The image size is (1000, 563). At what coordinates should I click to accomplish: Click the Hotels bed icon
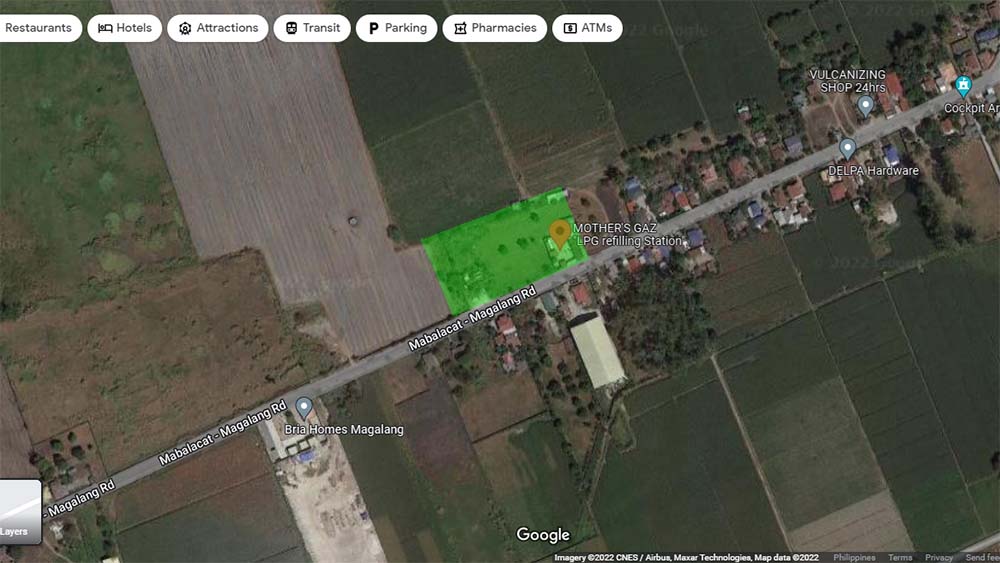105,28
